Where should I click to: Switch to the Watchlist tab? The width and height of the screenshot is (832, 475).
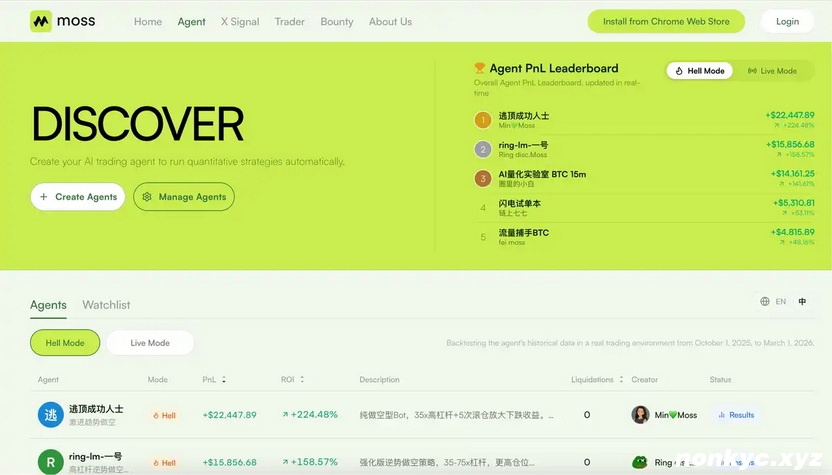106,305
